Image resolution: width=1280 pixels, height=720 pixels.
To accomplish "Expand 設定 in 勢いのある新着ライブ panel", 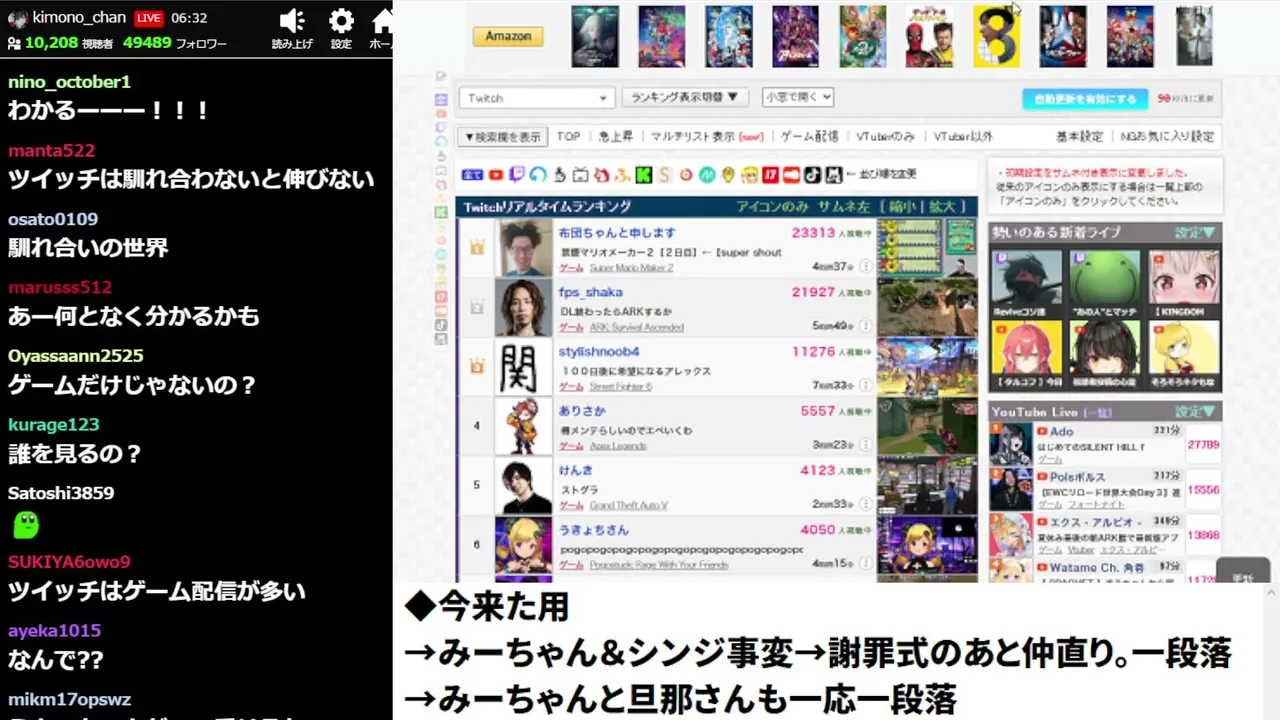I will (x=1195, y=232).
